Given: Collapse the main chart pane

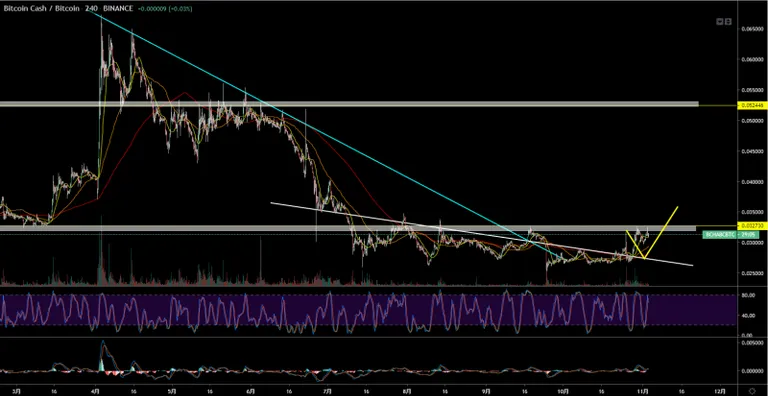Looking at the screenshot, I should click(720, 22).
